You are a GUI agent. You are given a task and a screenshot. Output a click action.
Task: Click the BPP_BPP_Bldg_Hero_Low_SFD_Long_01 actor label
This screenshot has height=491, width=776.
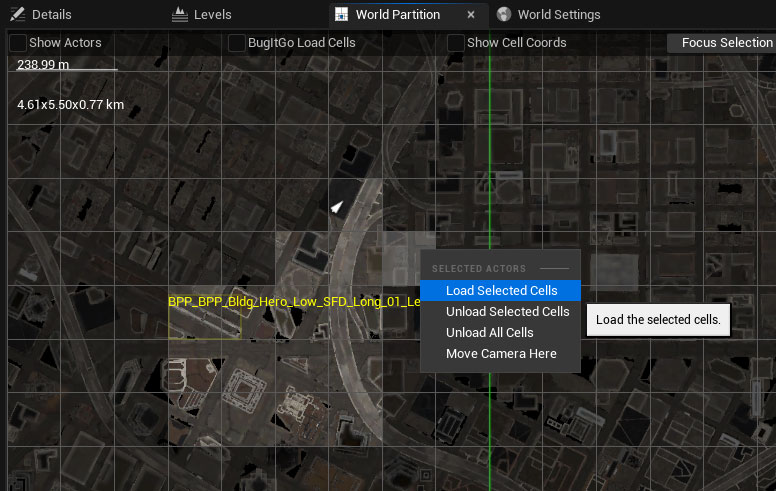click(x=294, y=301)
